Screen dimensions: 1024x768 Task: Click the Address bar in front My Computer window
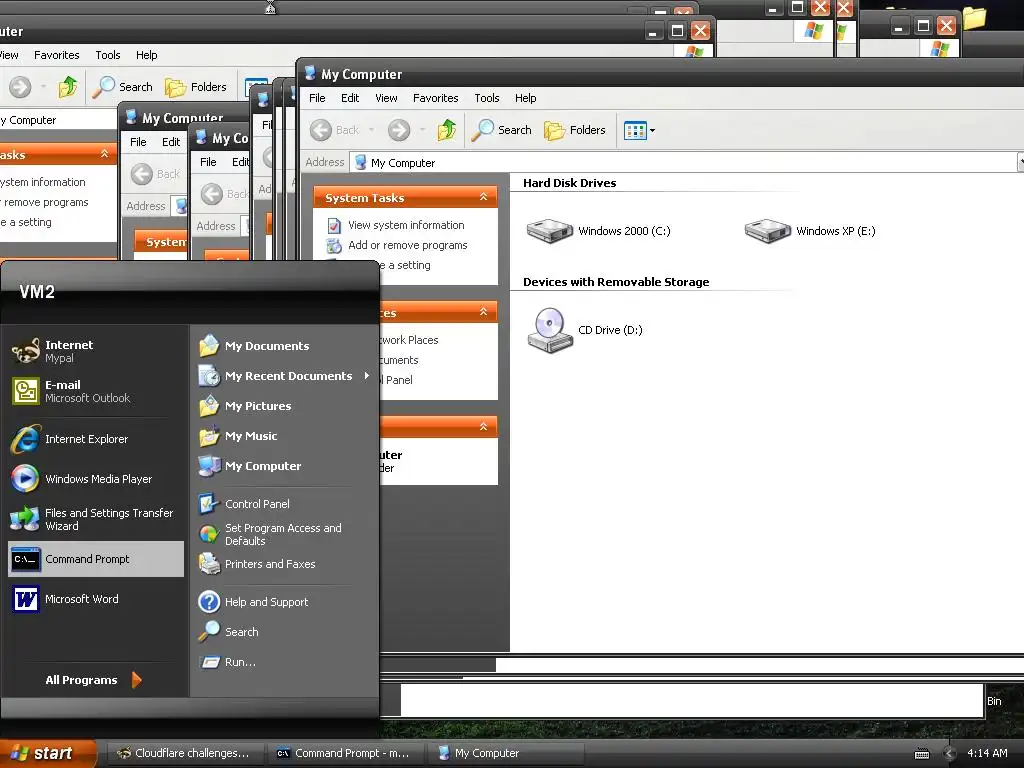click(x=684, y=163)
